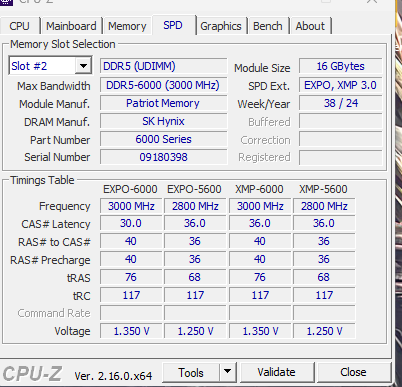Click the XMP-6000 CAS# Latency 36.0 cell
This screenshot has height=387, width=402.
pos(260,223)
